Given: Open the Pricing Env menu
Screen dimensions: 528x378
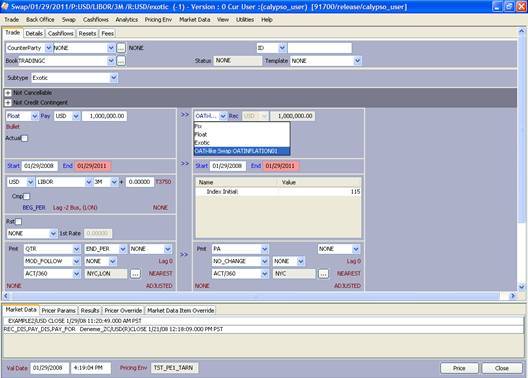Looking at the screenshot, I should [158, 20].
